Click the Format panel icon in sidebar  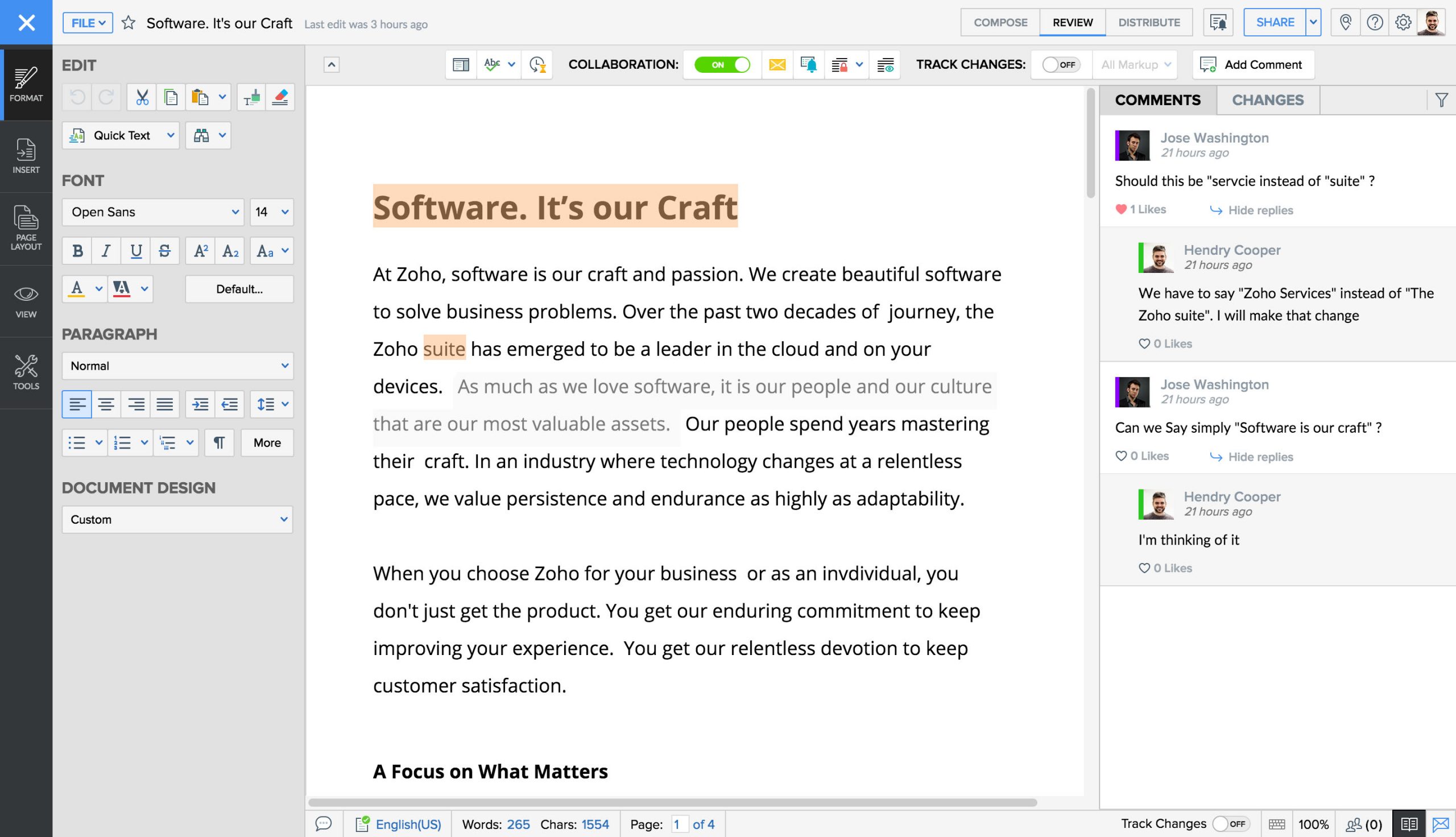[27, 83]
